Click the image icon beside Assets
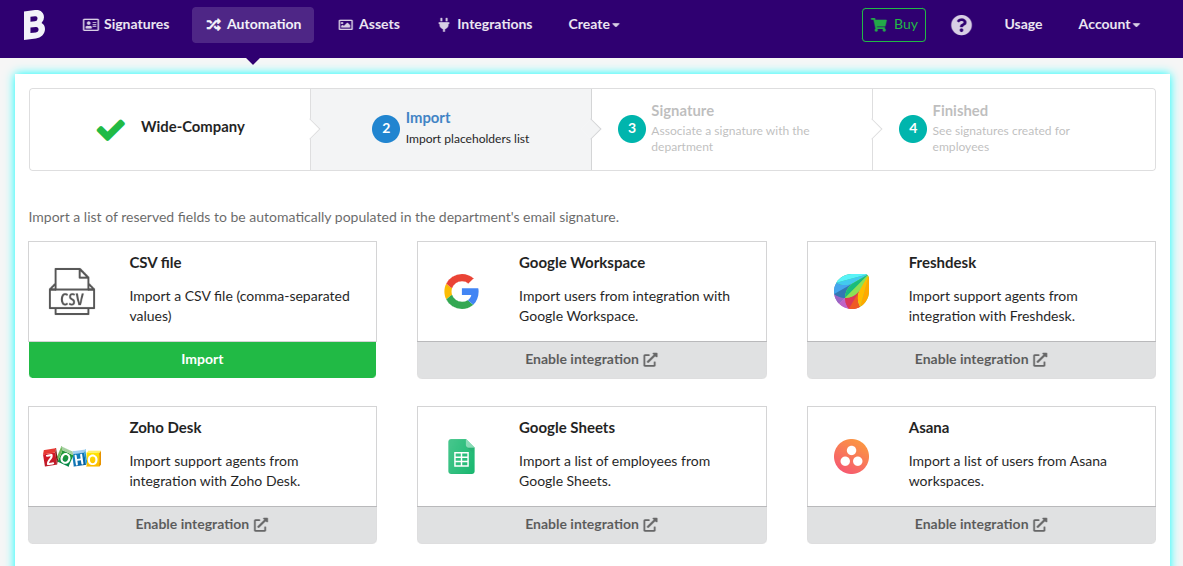This screenshot has width=1183, height=566. click(x=346, y=25)
